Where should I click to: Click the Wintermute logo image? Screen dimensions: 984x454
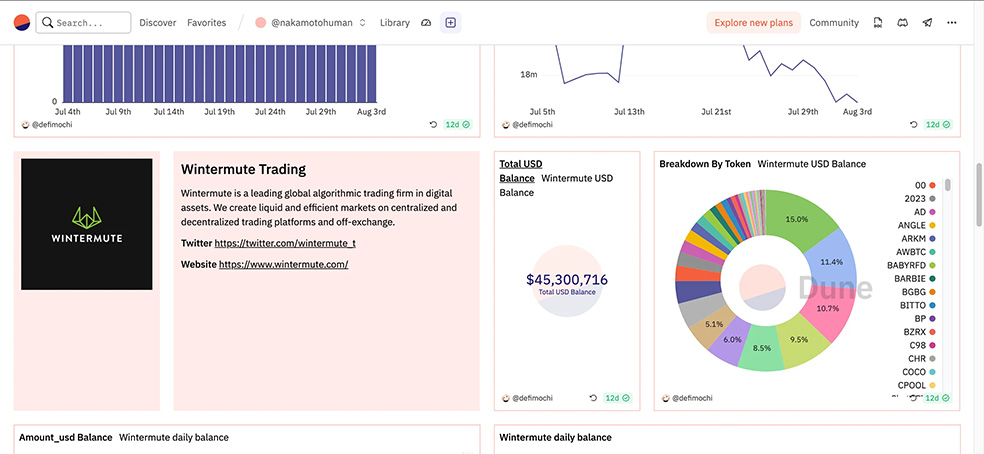(x=87, y=224)
